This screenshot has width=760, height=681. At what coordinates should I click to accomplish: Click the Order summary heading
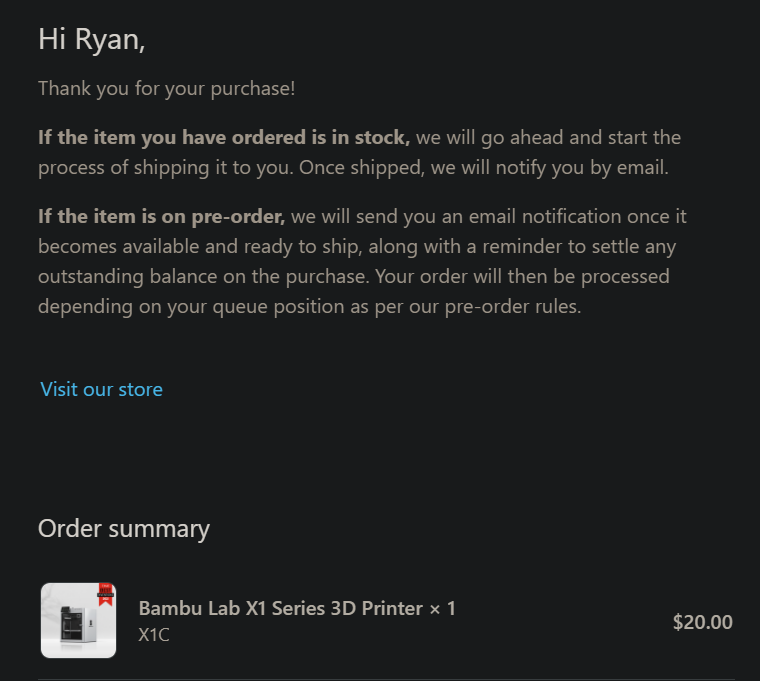coord(124,529)
